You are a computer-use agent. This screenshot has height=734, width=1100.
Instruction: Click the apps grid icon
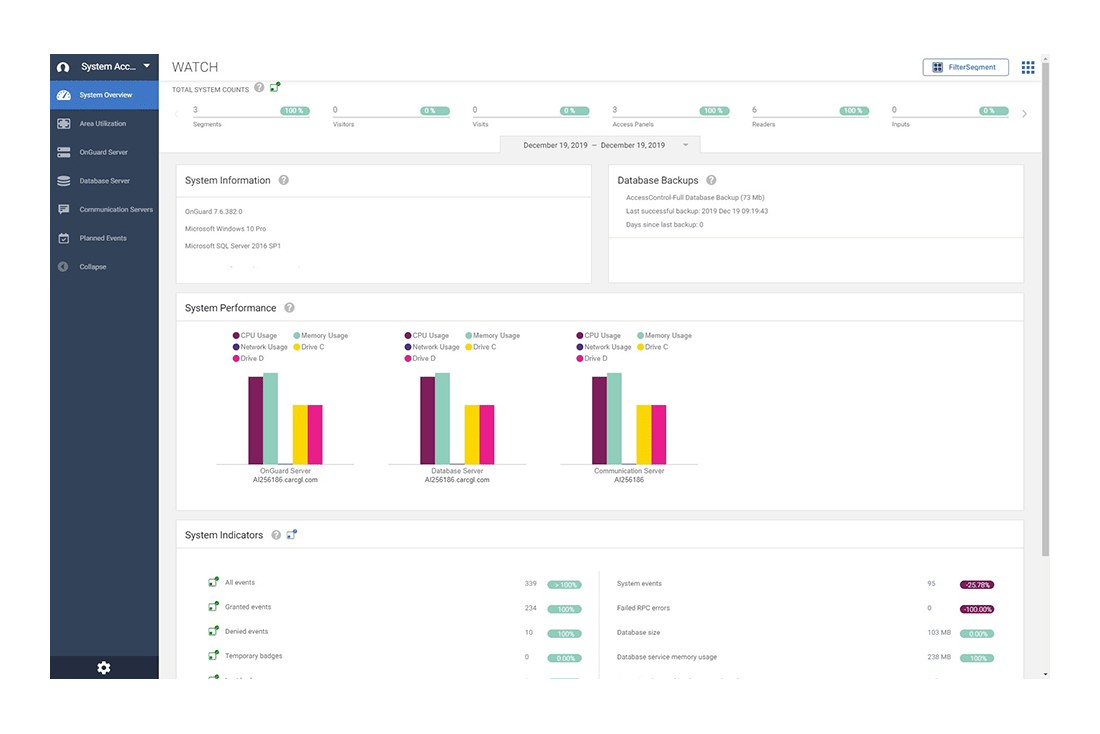click(1028, 67)
